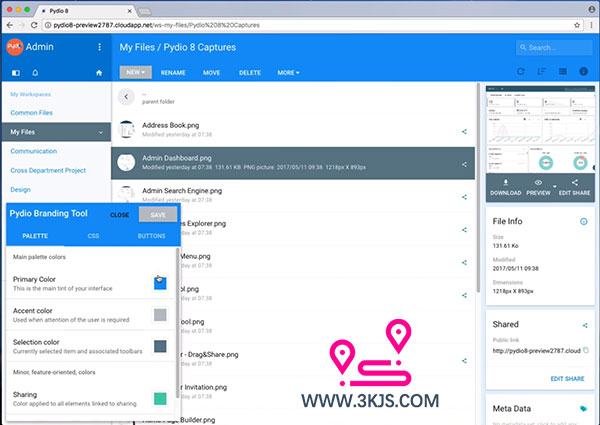Go to parent folder back arrow
This screenshot has height=425, width=600.
(126, 97)
